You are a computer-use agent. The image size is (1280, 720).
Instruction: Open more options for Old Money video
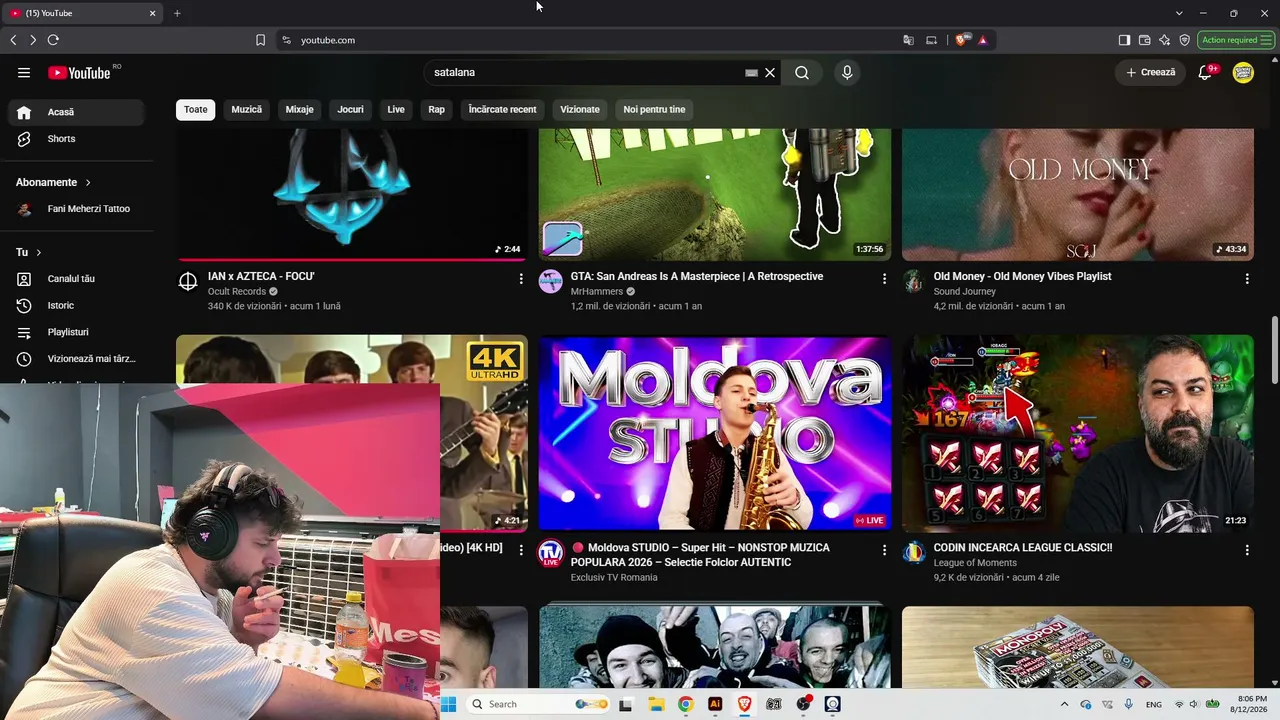tap(1247, 279)
